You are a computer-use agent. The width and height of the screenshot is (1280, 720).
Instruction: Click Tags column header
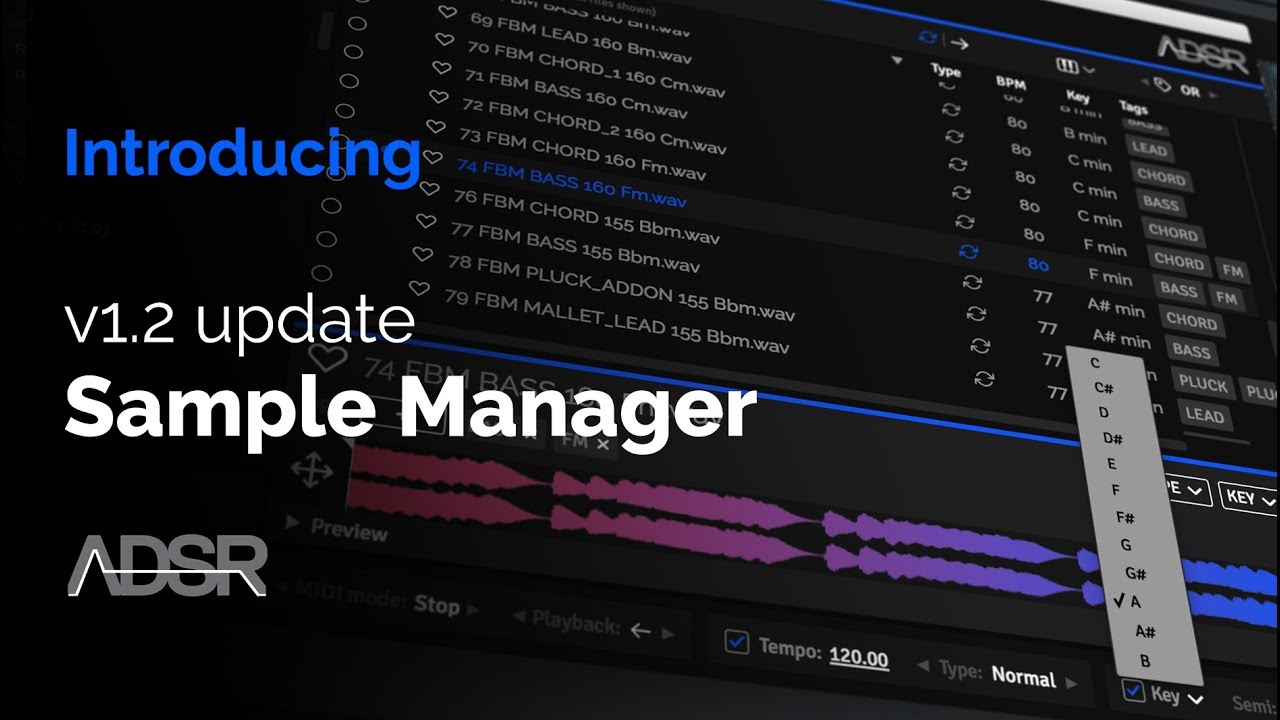pyautogui.click(x=1132, y=107)
